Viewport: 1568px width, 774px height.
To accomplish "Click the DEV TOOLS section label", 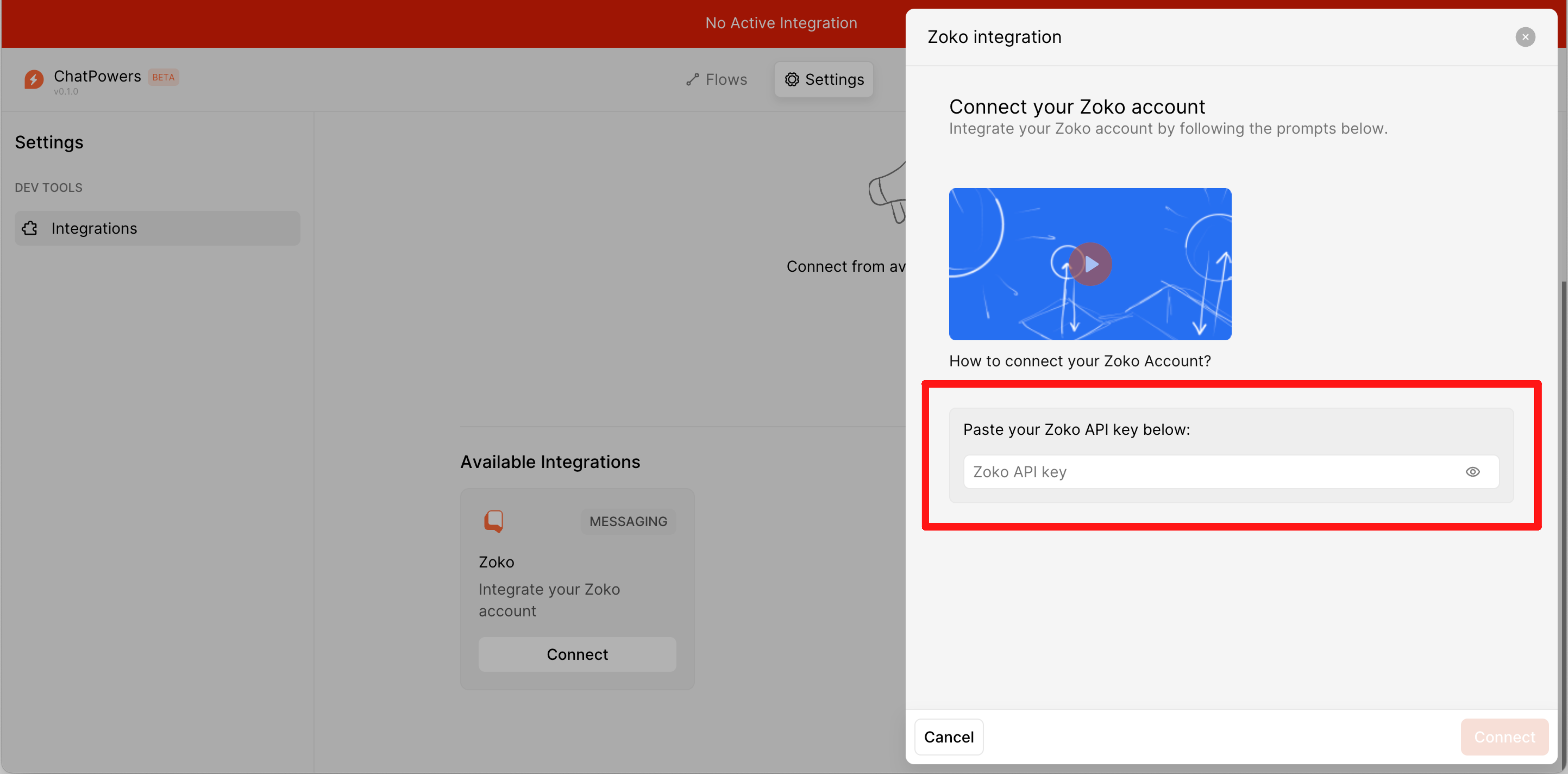I will point(49,188).
